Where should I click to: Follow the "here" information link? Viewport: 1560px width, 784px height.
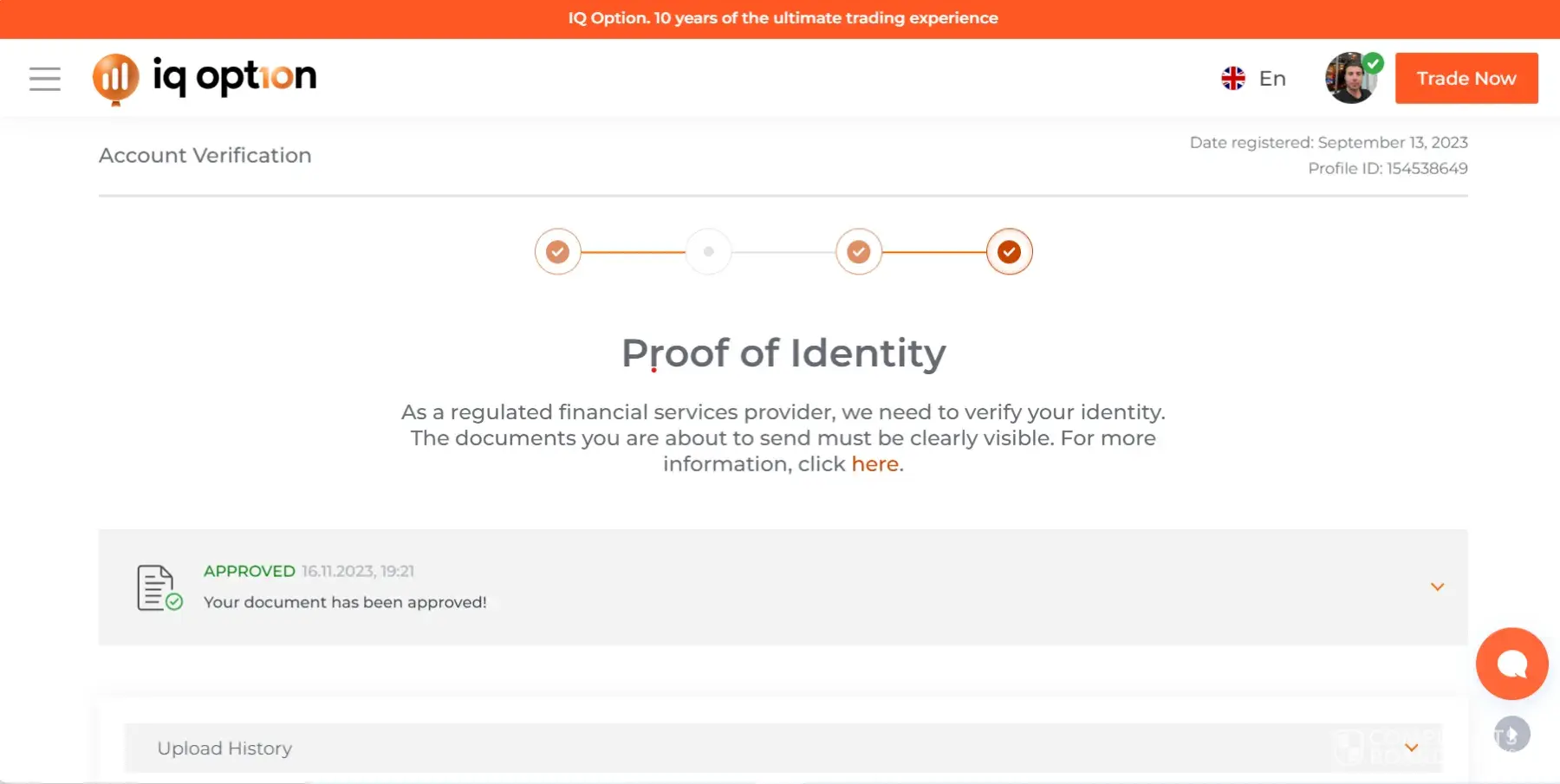(x=874, y=464)
